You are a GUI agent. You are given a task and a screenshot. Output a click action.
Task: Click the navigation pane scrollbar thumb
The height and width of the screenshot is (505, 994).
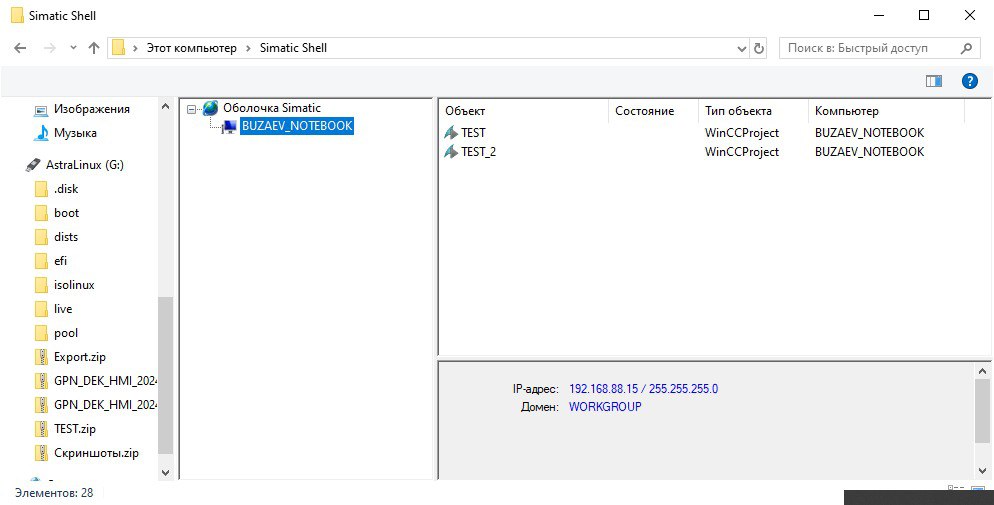tap(165, 375)
